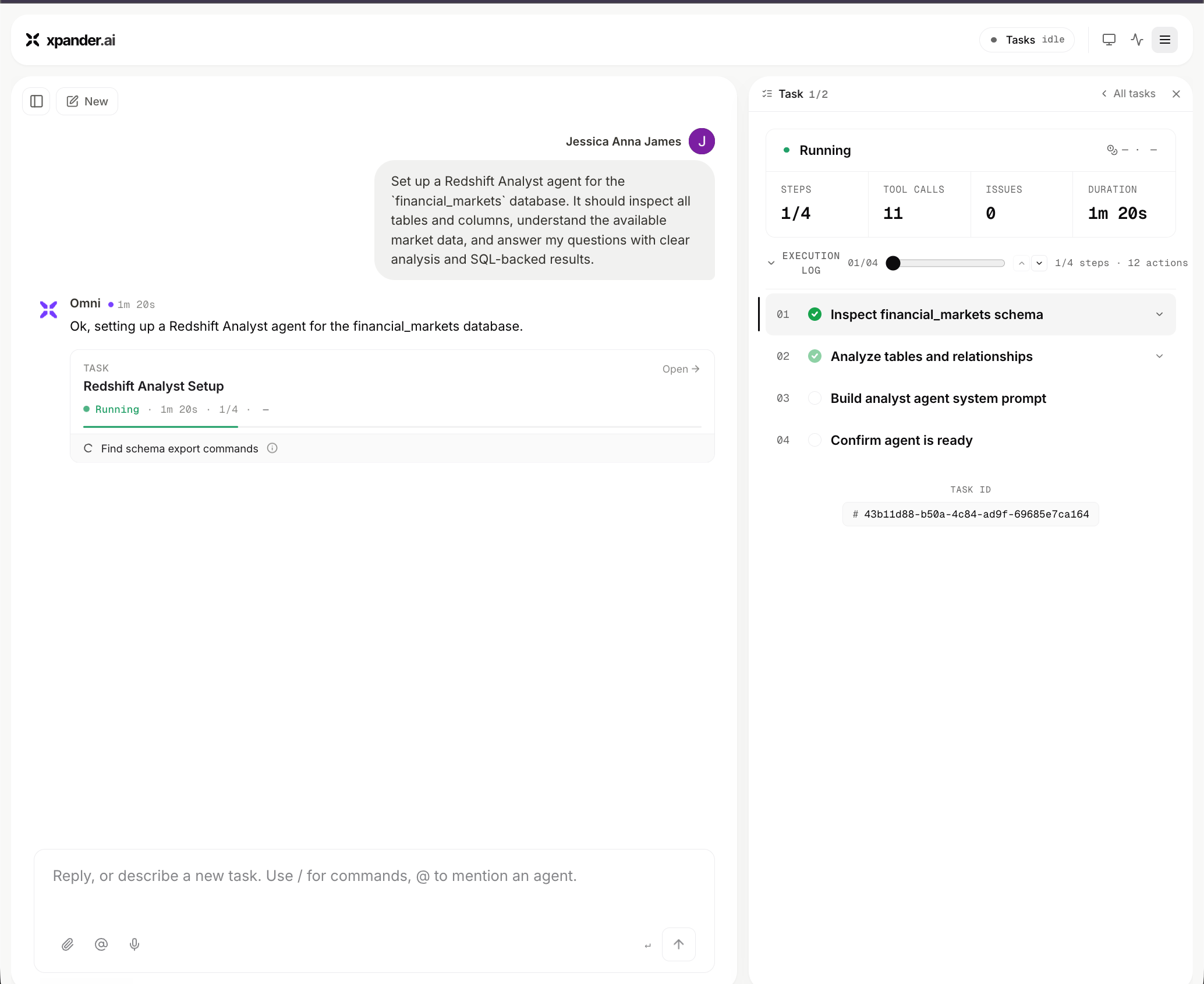Select step 03 Build analyst agent system prompt
The width and height of the screenshot is (1204, 984).
pyautogui.click(x=971, y=398)
